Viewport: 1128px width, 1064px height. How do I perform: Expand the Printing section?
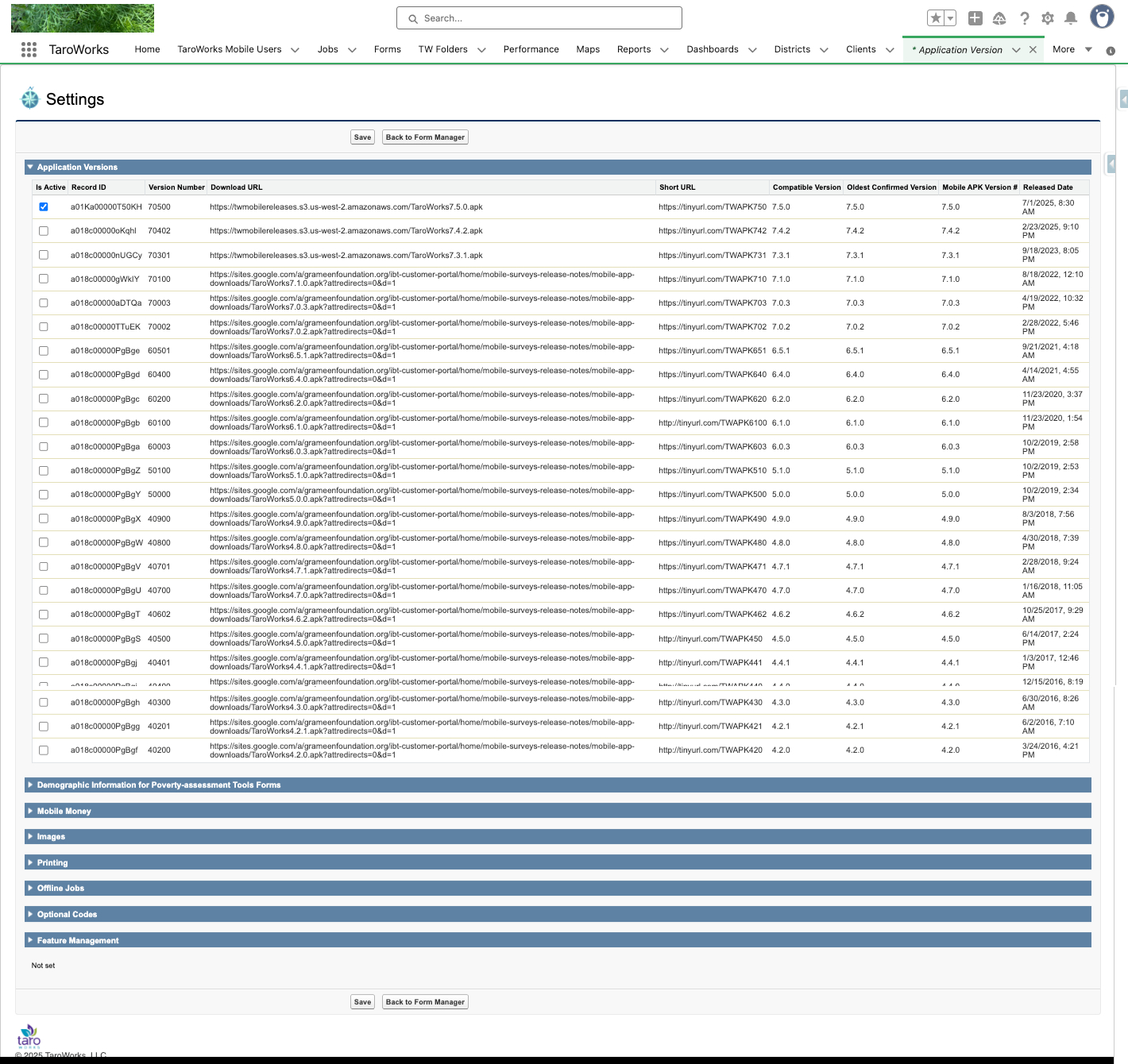point(30,862)
